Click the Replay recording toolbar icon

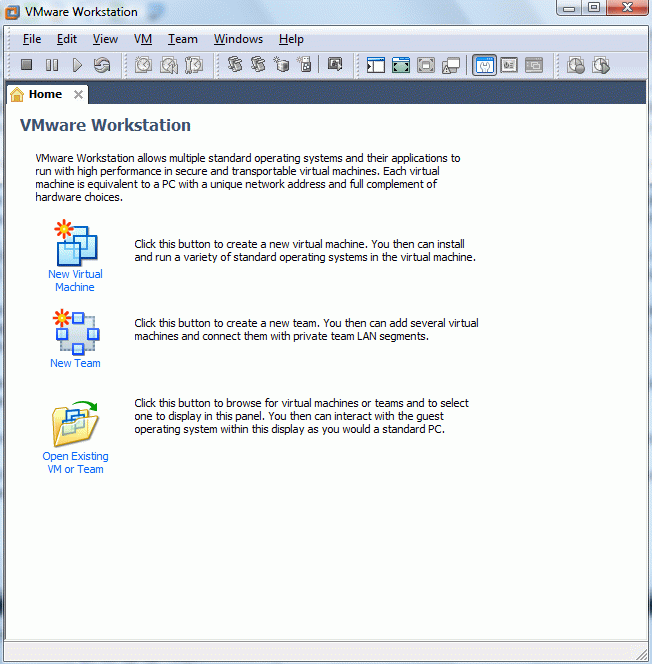coord(601,65)
